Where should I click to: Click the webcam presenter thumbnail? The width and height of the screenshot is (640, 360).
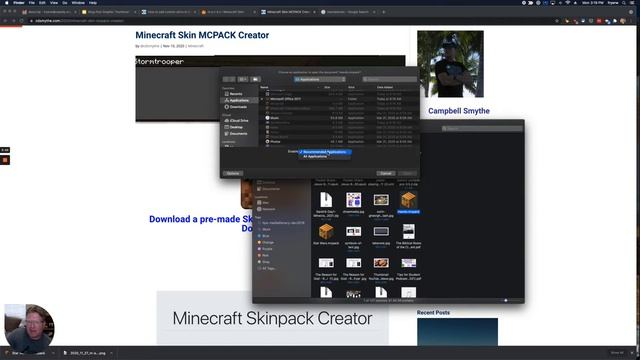(29, 329)
